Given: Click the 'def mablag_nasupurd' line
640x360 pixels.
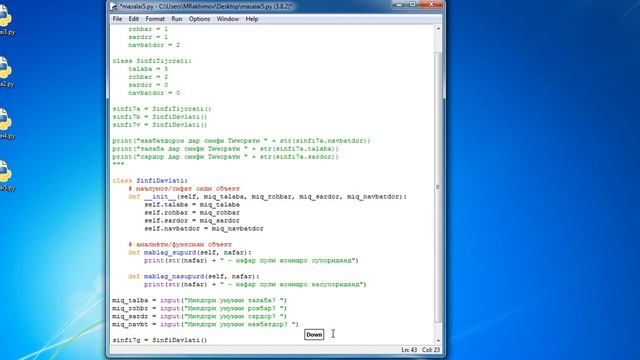Looking at the screenshot, I should (194, 276).
